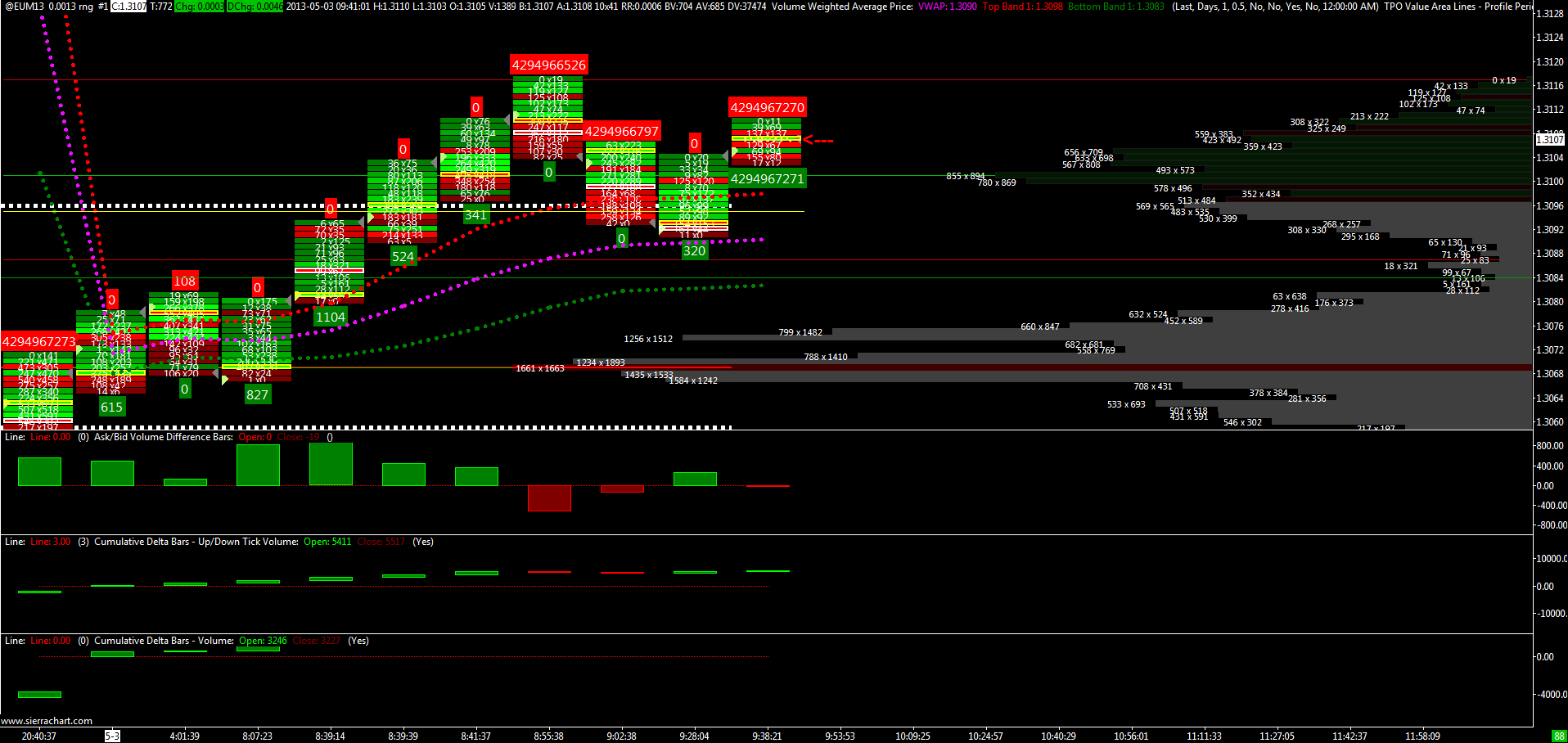Select the red 4294967273 bar label
This screenshot has width=1568, height=743.
[38, 342]
